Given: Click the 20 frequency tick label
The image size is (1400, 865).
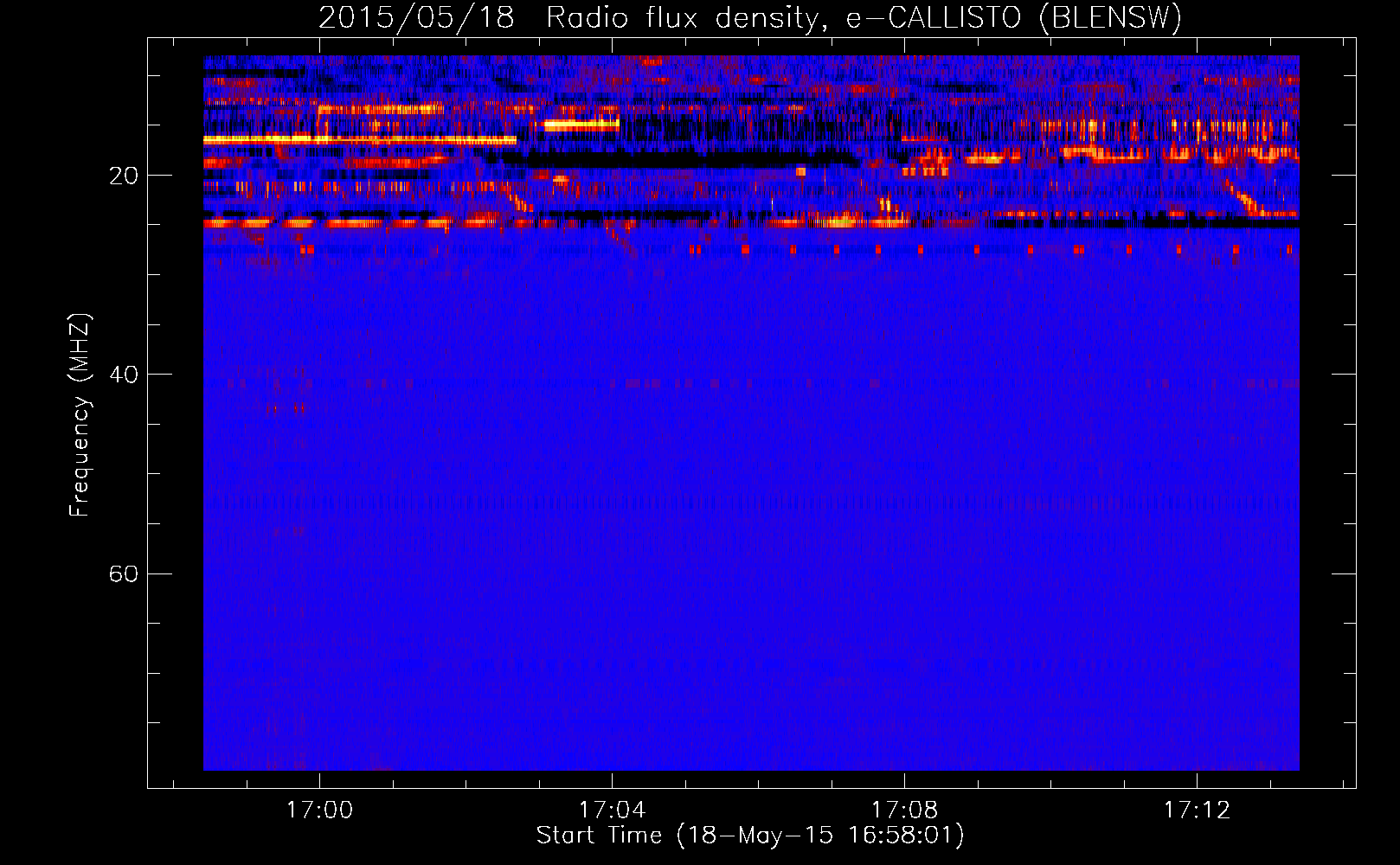Looking at the screenshot, I should tap(123, 176).
